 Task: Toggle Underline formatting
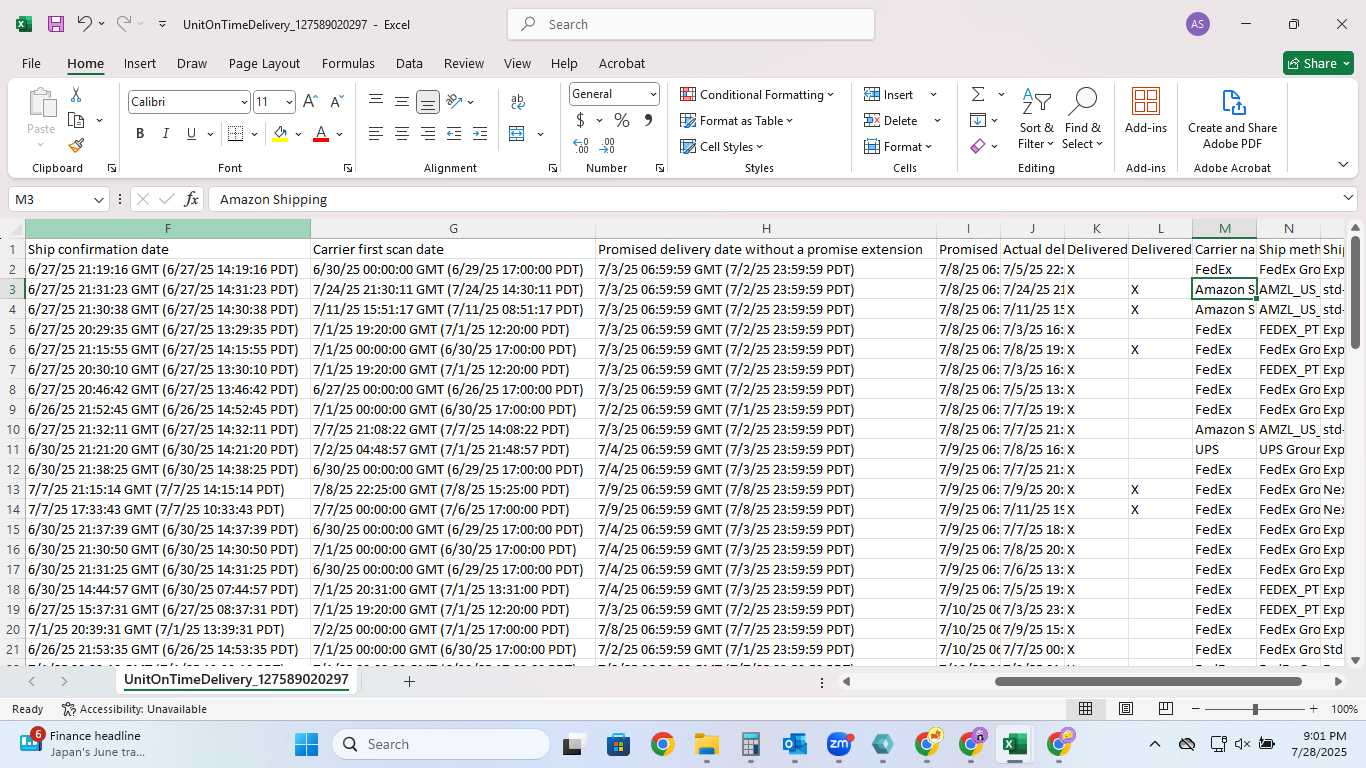click(x=191, y=134)
